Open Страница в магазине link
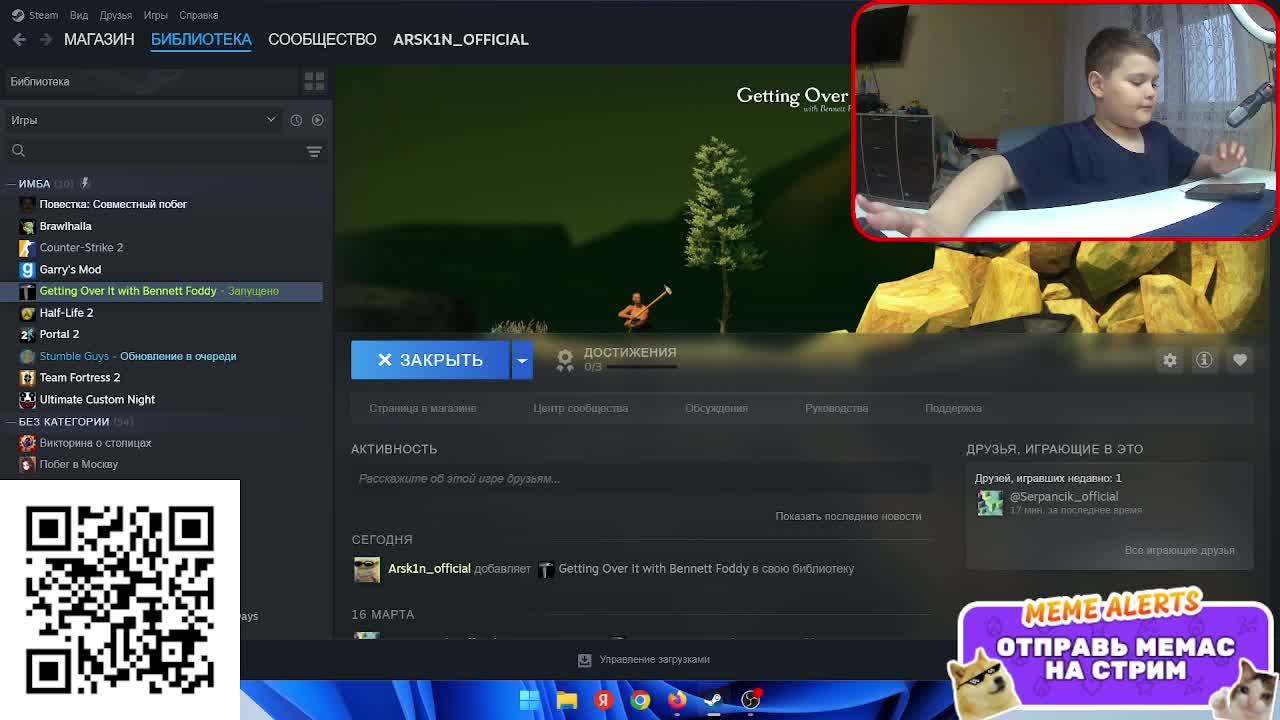Viewport: 1280px width, 720px height. [423, 408]
